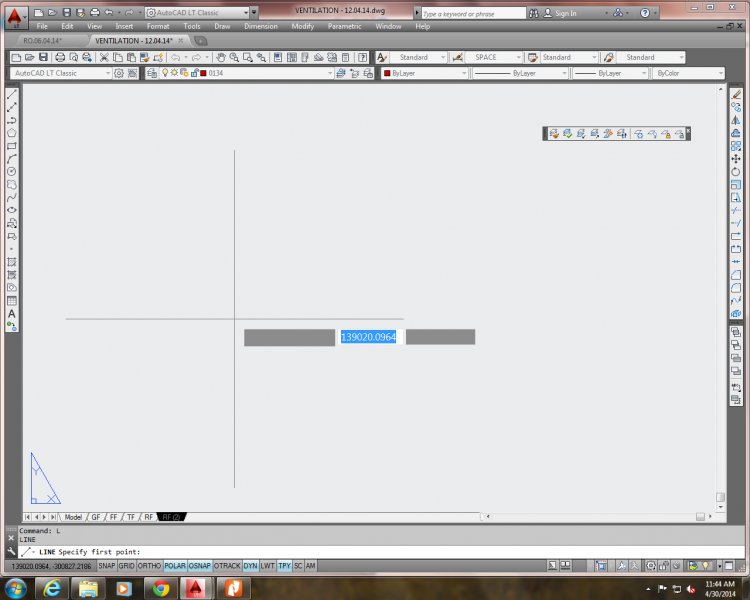Click the red layer color swatch
Screen dimensions: 750x600
click(x=203, y=73)
